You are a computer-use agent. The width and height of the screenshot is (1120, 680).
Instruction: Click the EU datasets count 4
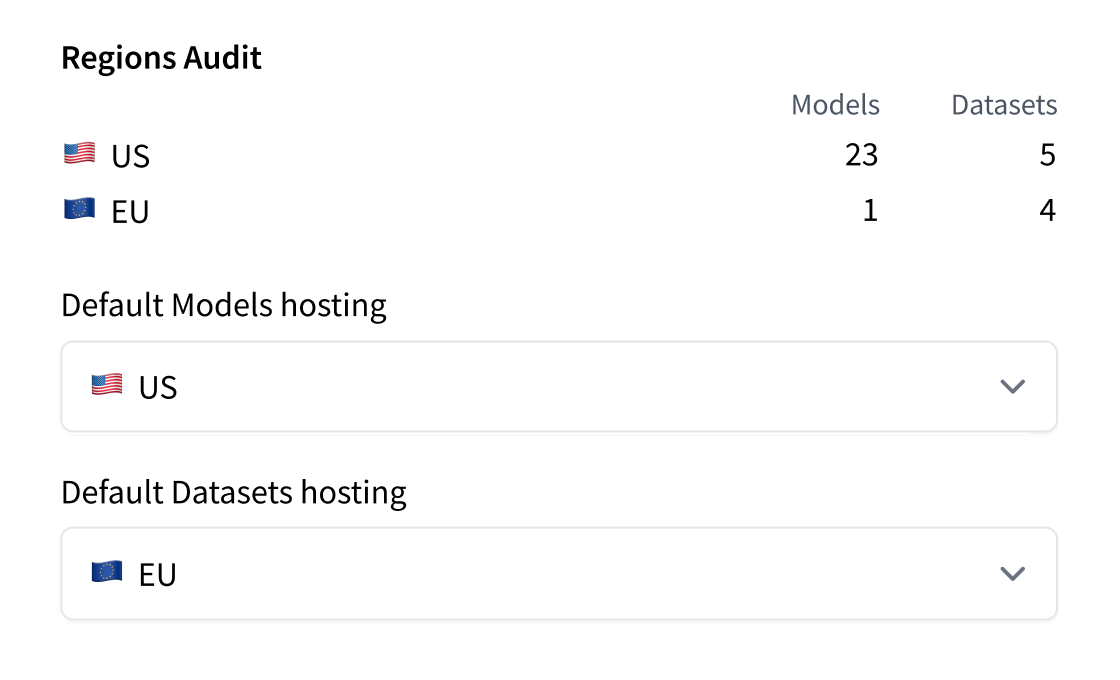(1047, 211)
